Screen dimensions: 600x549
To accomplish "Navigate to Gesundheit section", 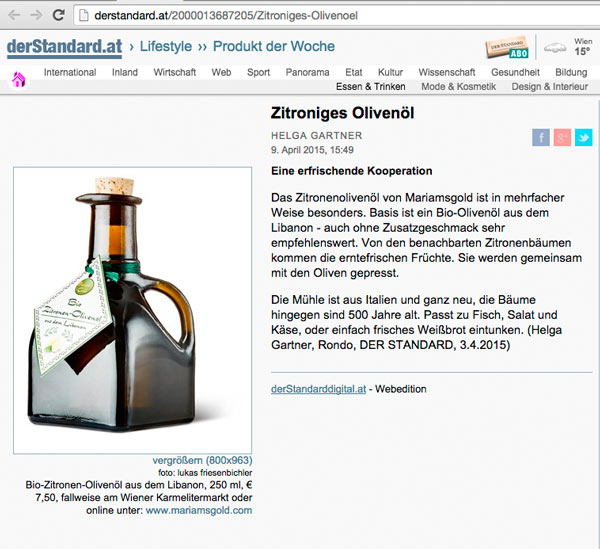I will [515, 72].
